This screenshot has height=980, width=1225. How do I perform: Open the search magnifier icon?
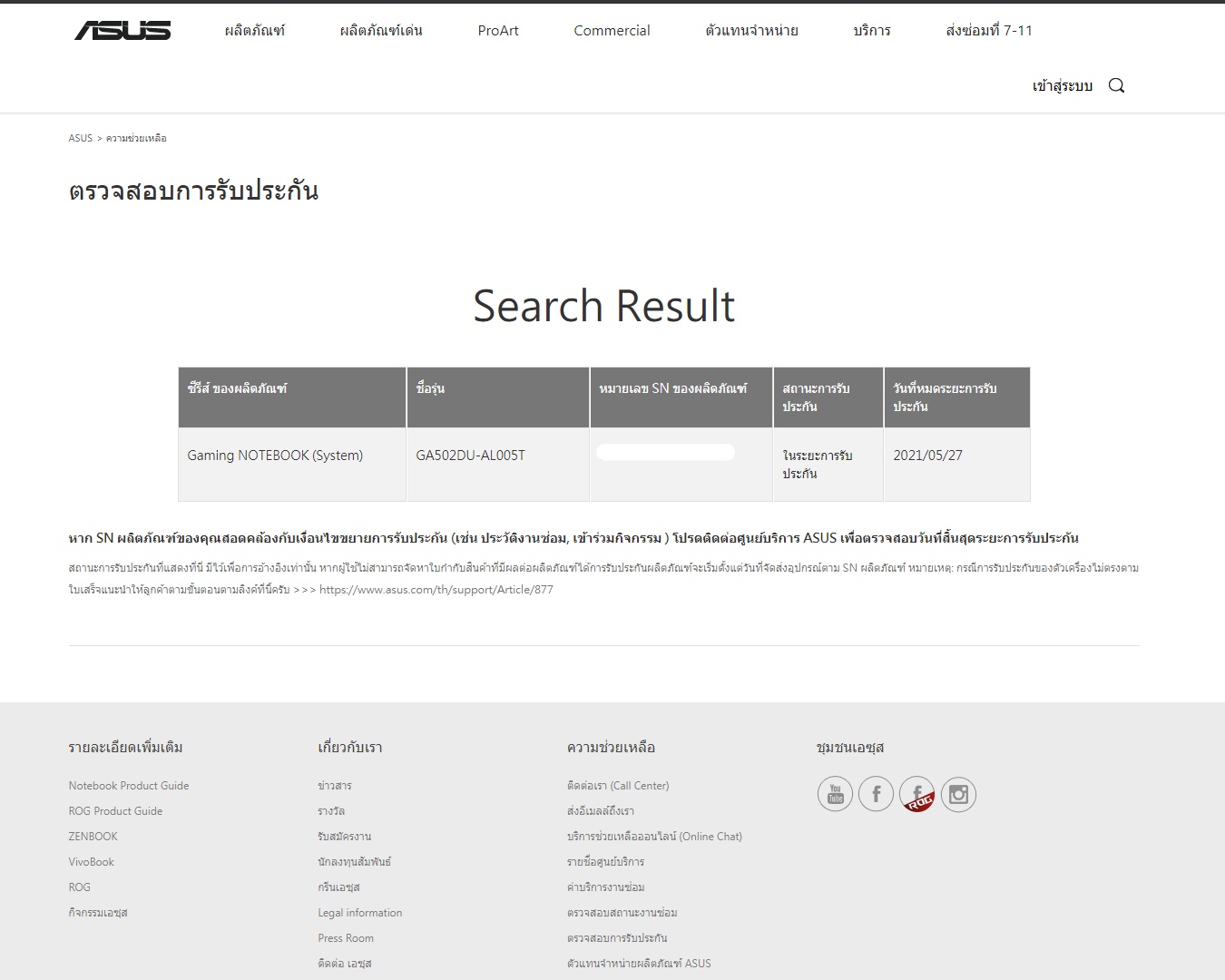[x=1116, y=85]
